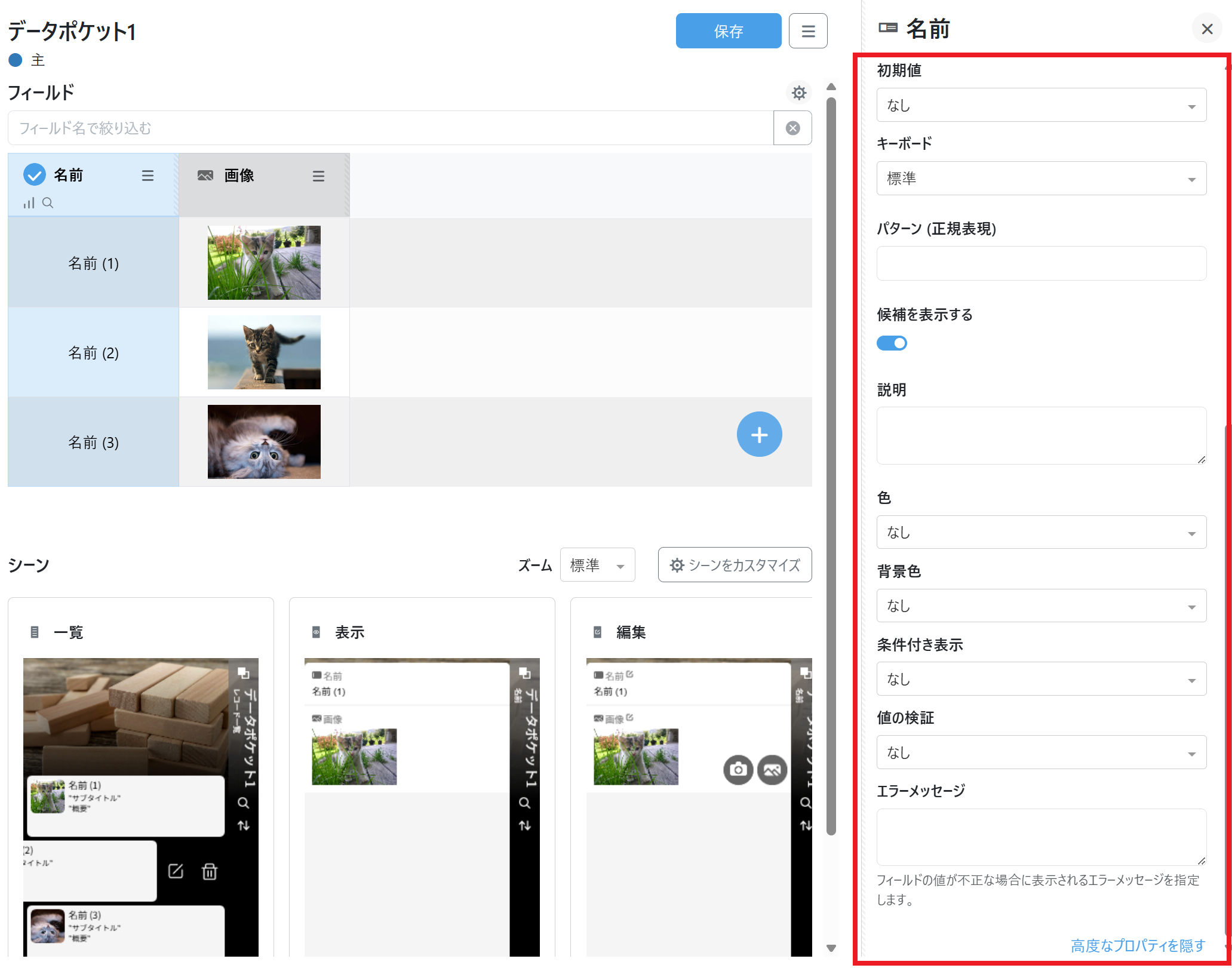Open the キーボード dropdown

click(x=1041, y=179)
